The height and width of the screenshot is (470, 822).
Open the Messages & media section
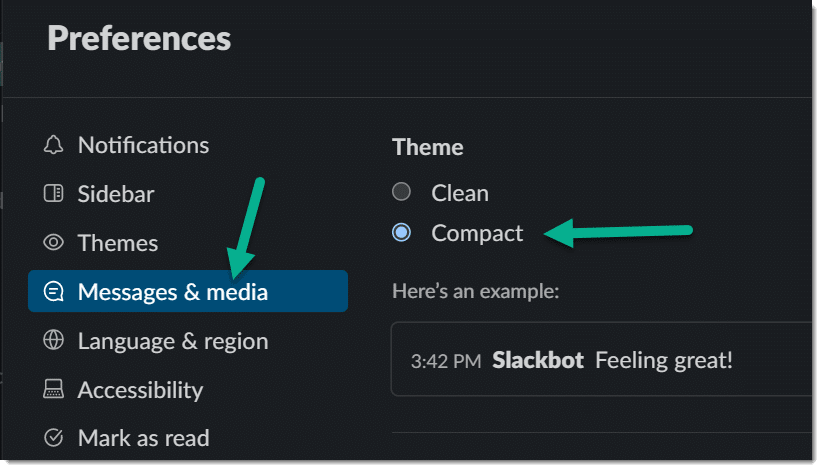tap(188, 291)
